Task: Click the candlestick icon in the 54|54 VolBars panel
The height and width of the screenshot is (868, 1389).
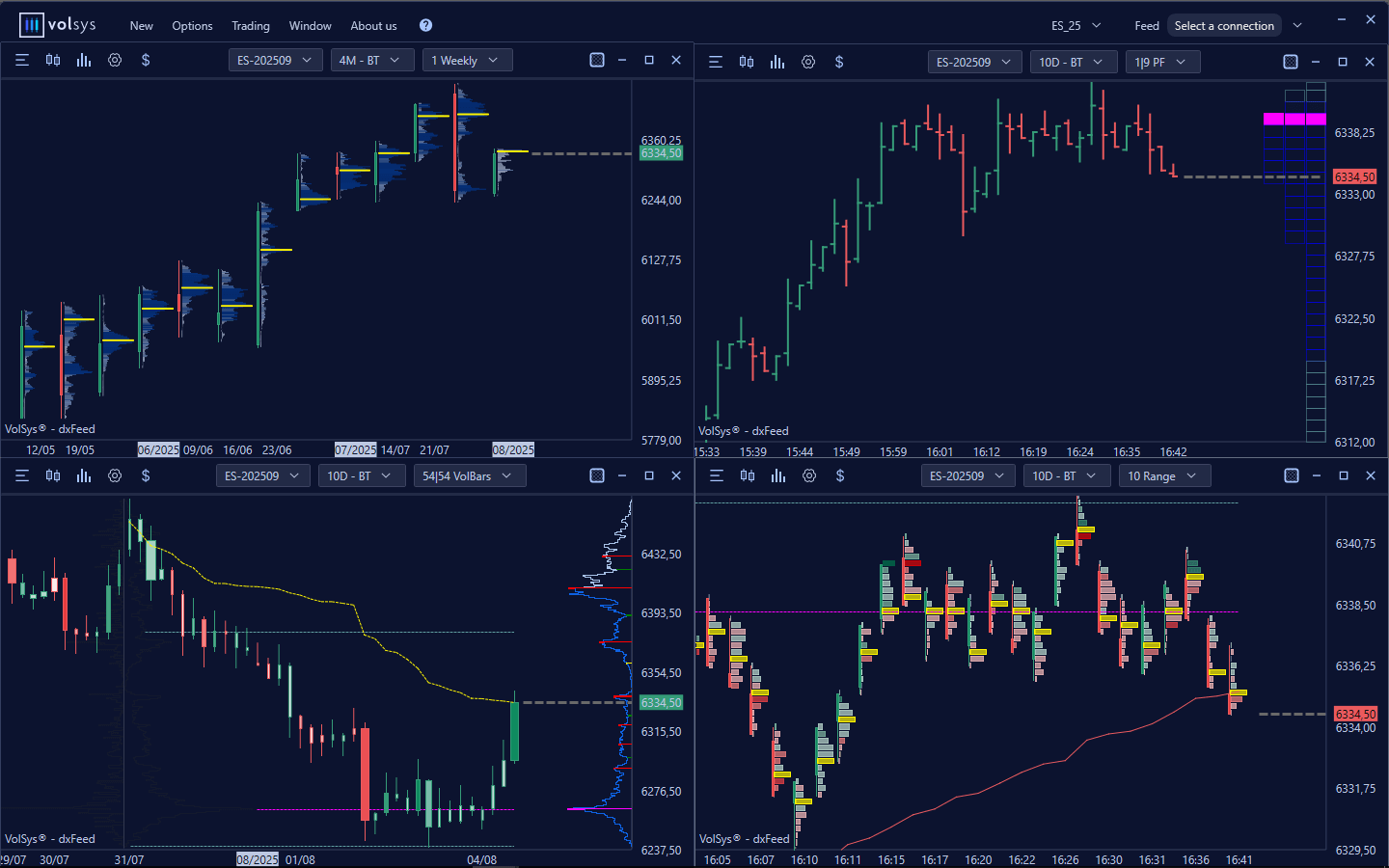Action: point(53,475)
